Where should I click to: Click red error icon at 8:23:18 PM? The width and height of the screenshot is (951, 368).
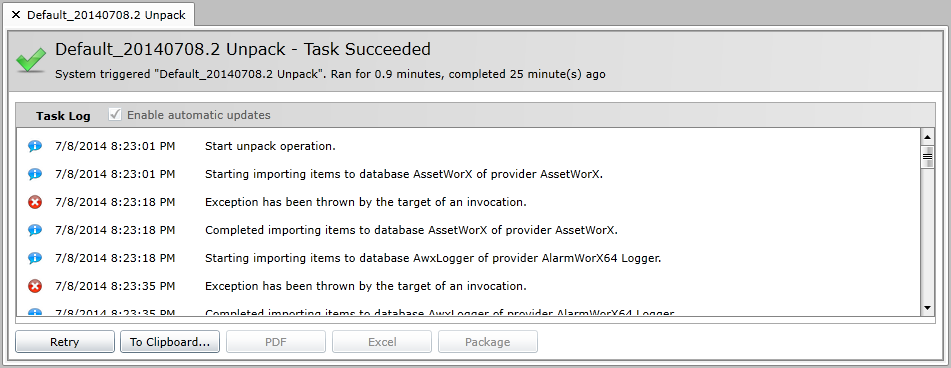[x=35, y=202]
